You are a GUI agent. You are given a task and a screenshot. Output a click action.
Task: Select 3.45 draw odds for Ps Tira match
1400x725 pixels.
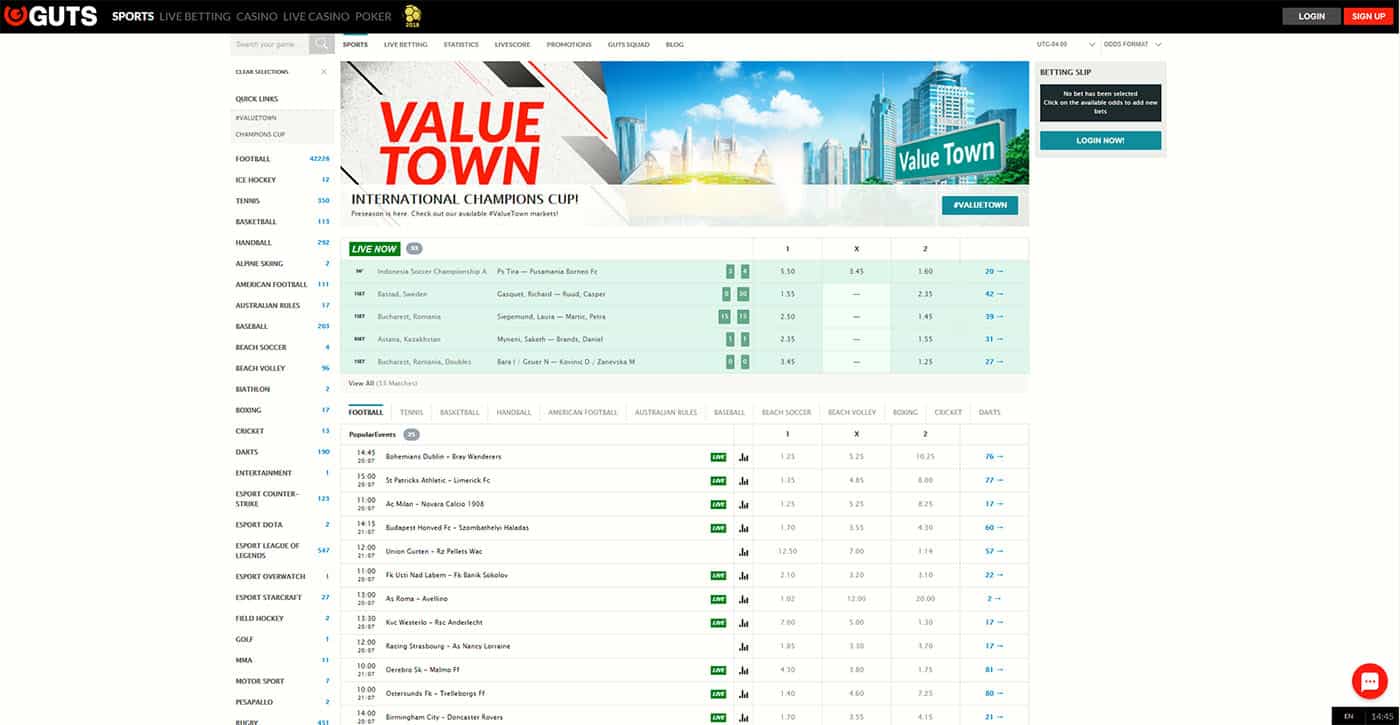(x=856, y=272)
